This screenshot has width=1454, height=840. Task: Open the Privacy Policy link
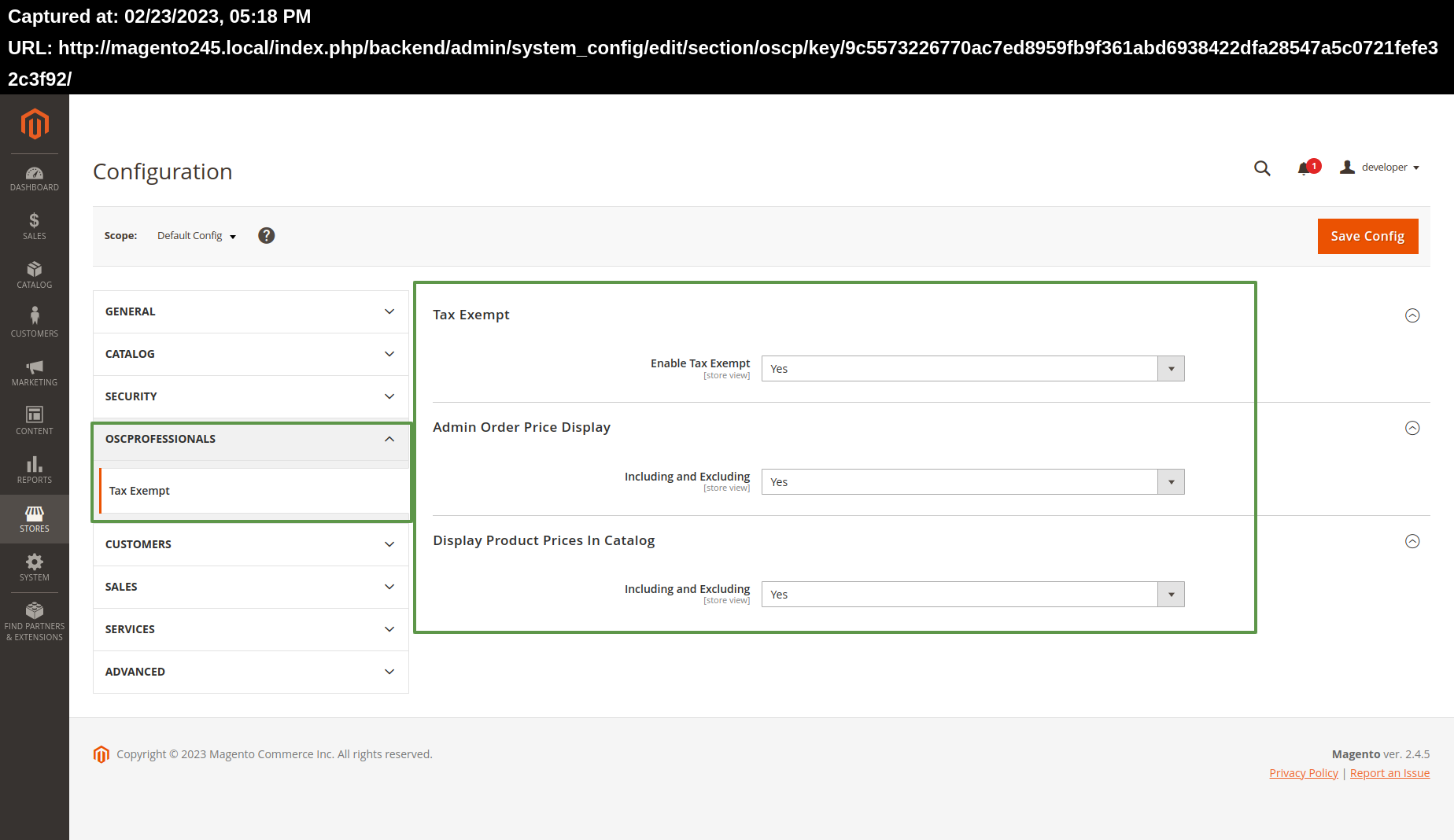pos(1303,772)
